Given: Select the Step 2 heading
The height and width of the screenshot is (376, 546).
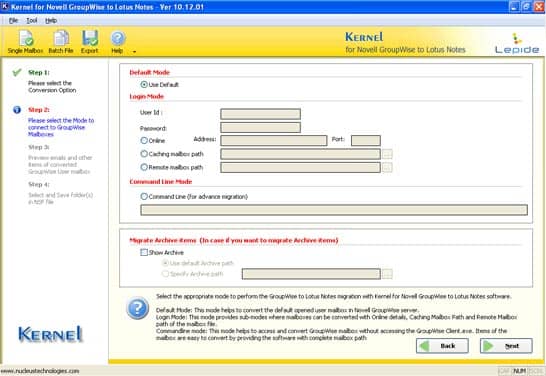Looking at the screenshot, I should (39, 110).
